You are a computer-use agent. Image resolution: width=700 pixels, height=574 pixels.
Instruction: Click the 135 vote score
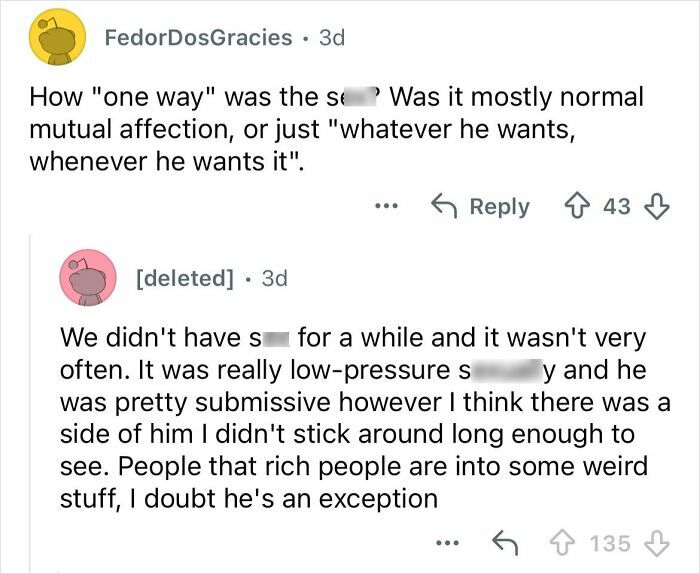[612, 543]
